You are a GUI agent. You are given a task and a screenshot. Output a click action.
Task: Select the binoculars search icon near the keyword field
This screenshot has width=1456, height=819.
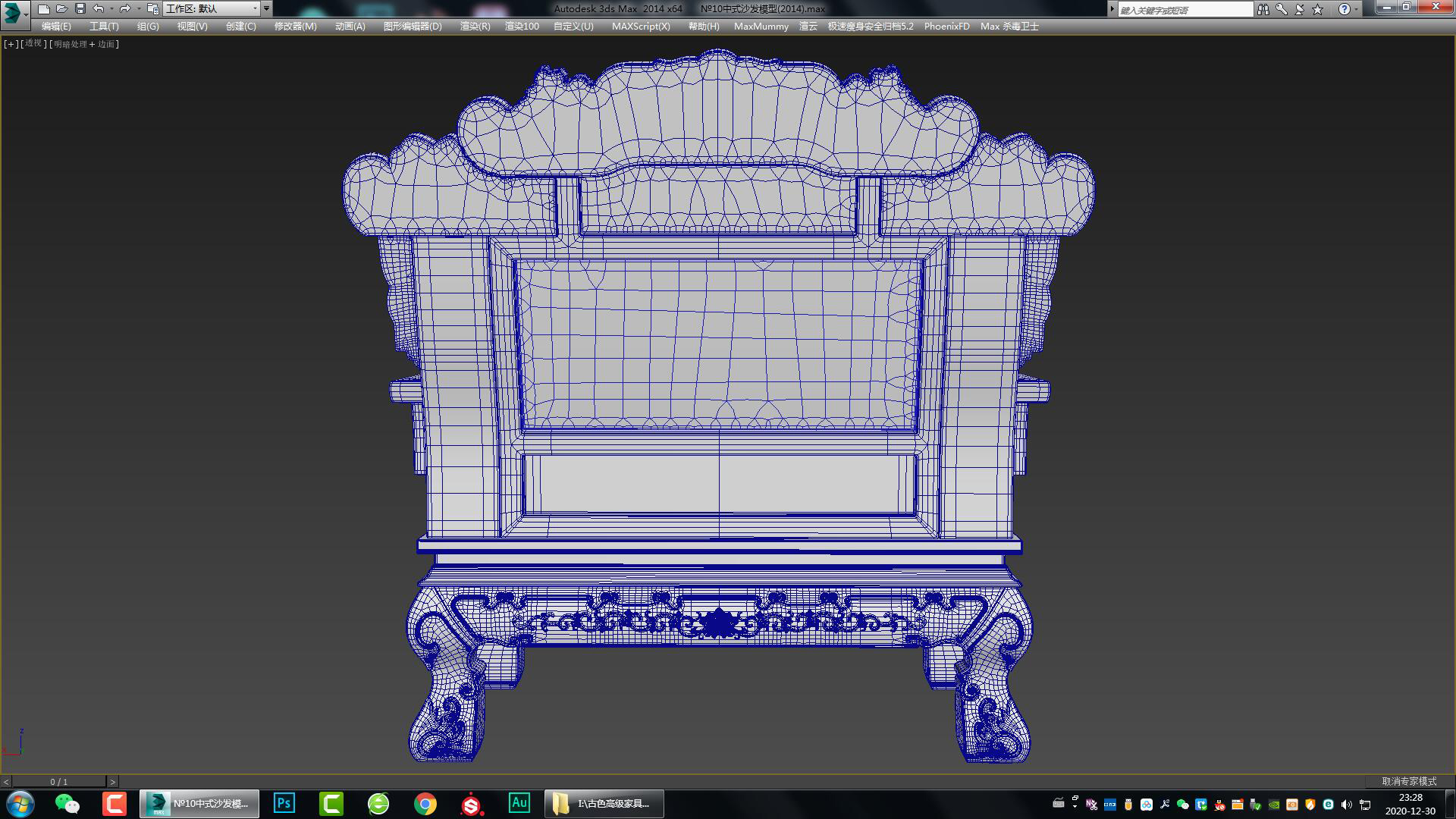click(x=1264, y=10)
